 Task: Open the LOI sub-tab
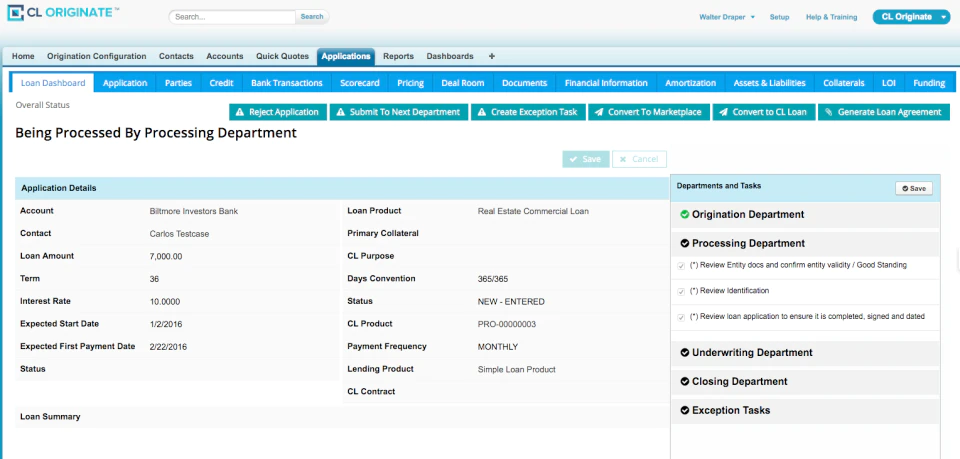889,83
